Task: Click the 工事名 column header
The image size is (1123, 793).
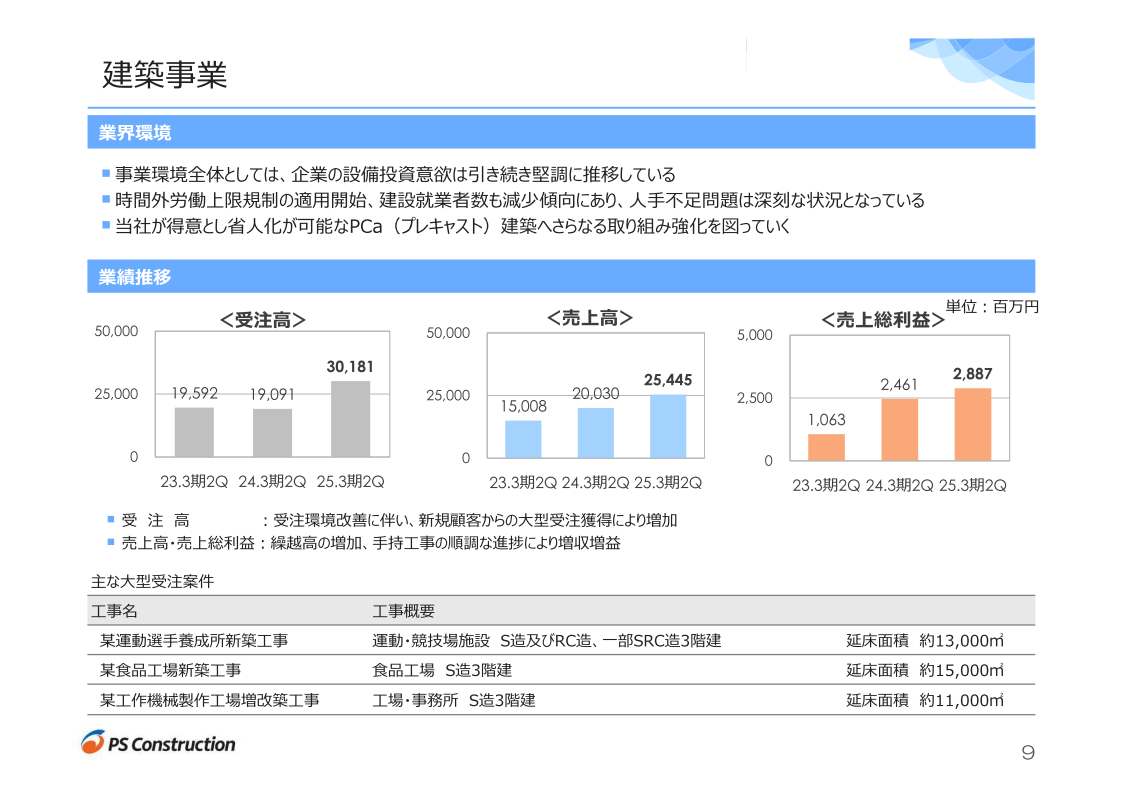Action: [x=114, y=611]
